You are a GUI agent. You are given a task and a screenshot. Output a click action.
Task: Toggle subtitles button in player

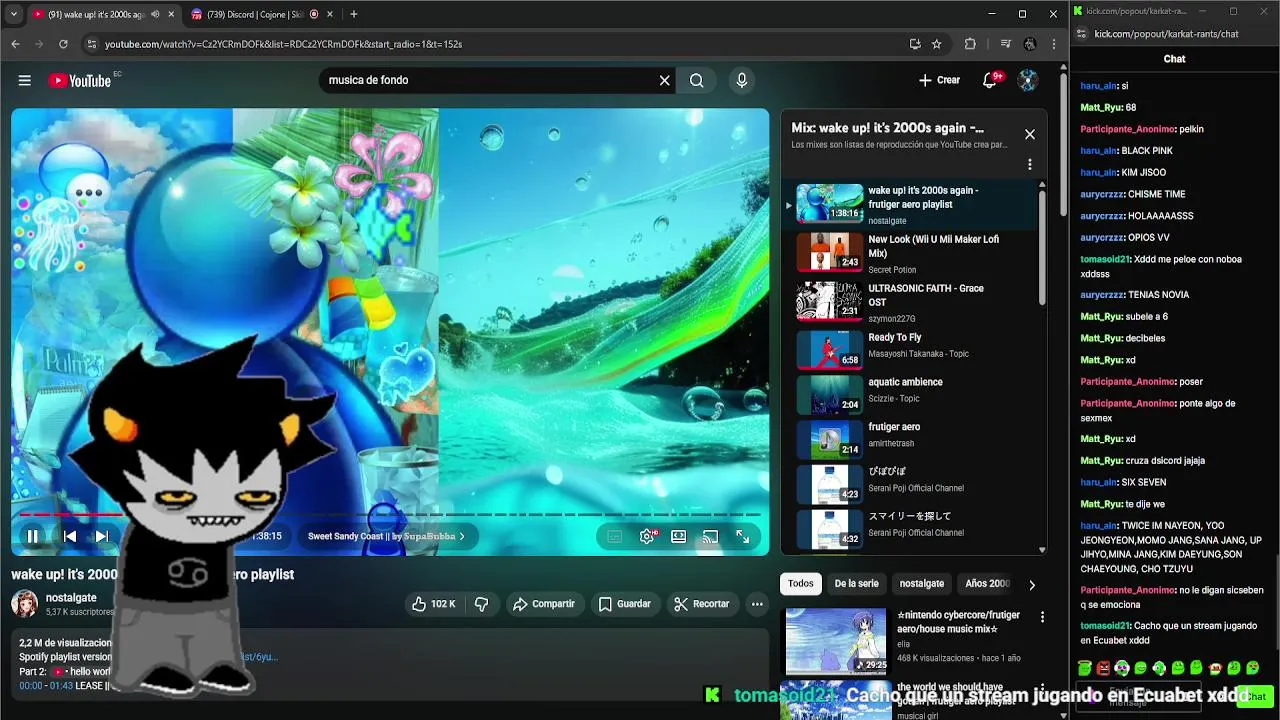pos(615,536)
